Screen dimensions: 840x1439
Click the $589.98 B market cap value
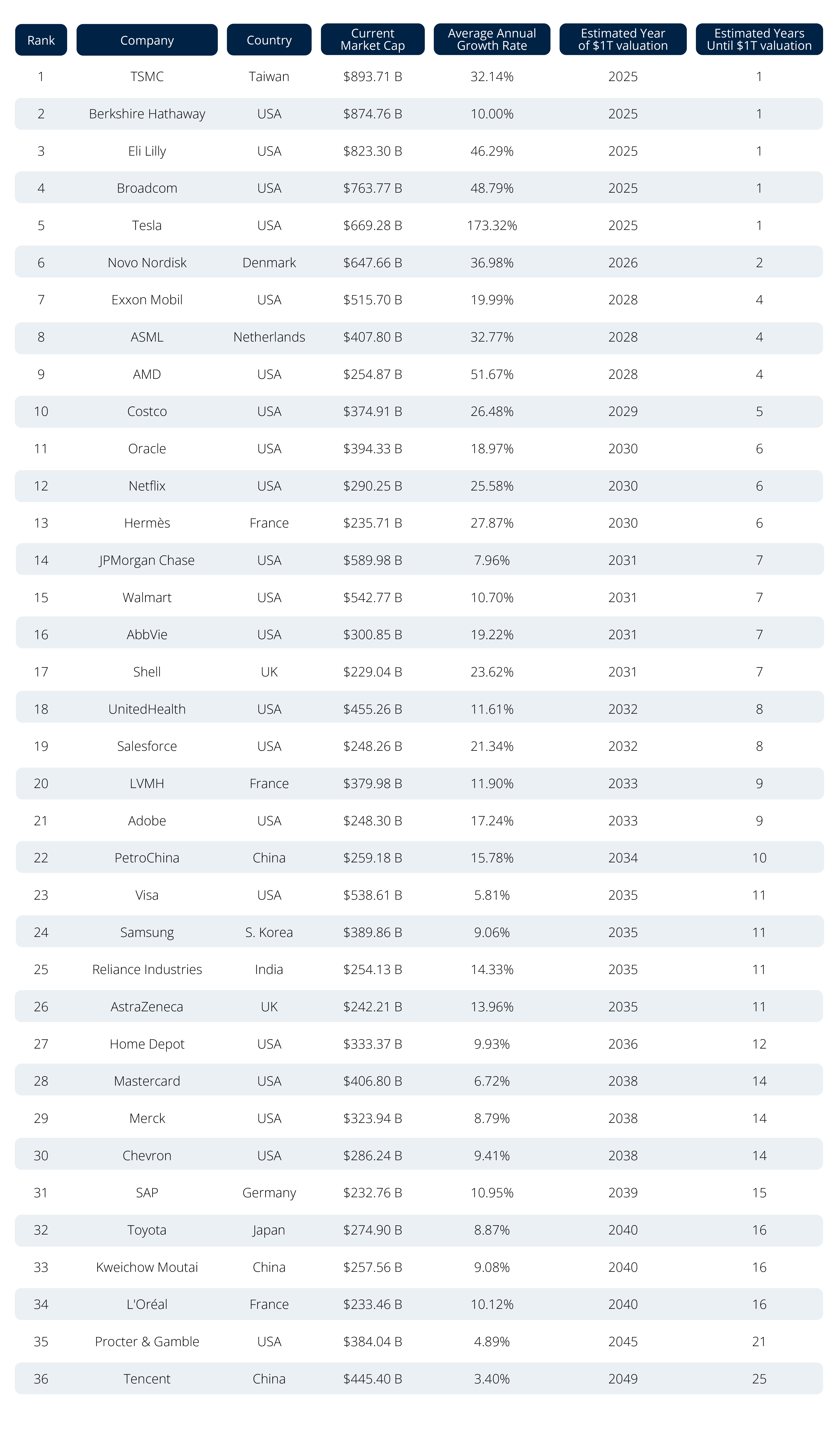tap(372, 560)
